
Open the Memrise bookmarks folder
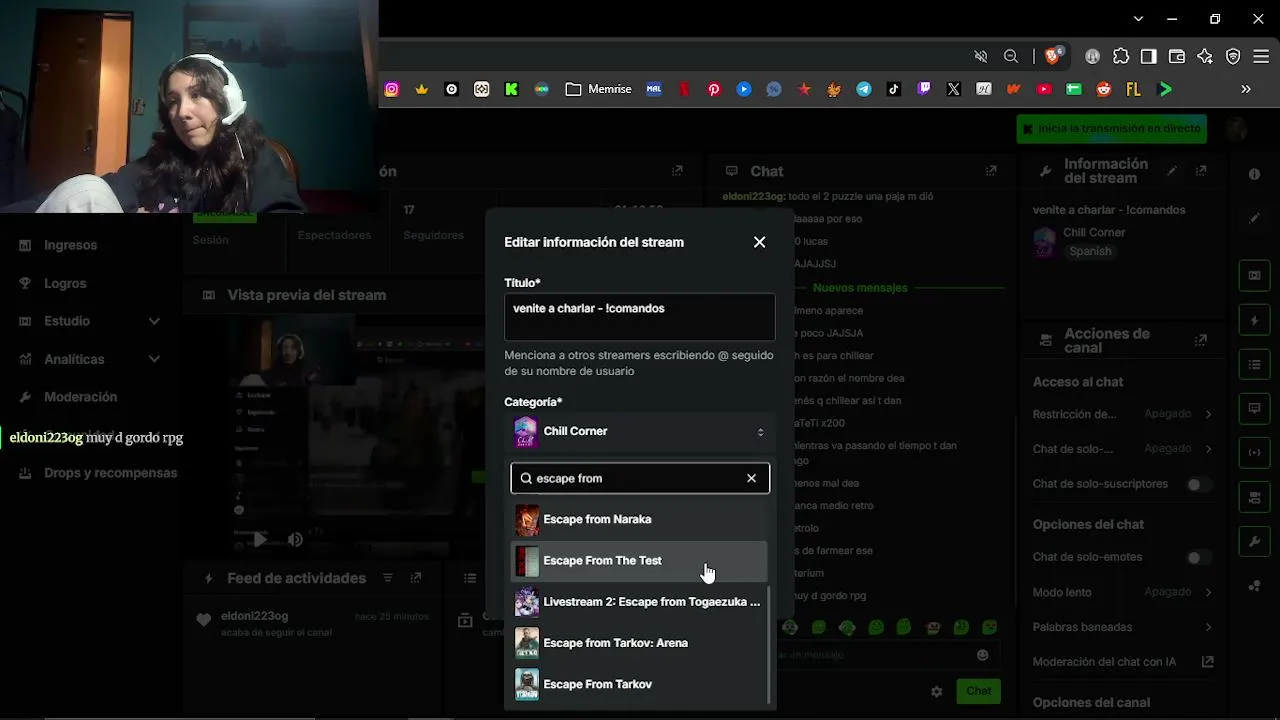click(598, 89)
